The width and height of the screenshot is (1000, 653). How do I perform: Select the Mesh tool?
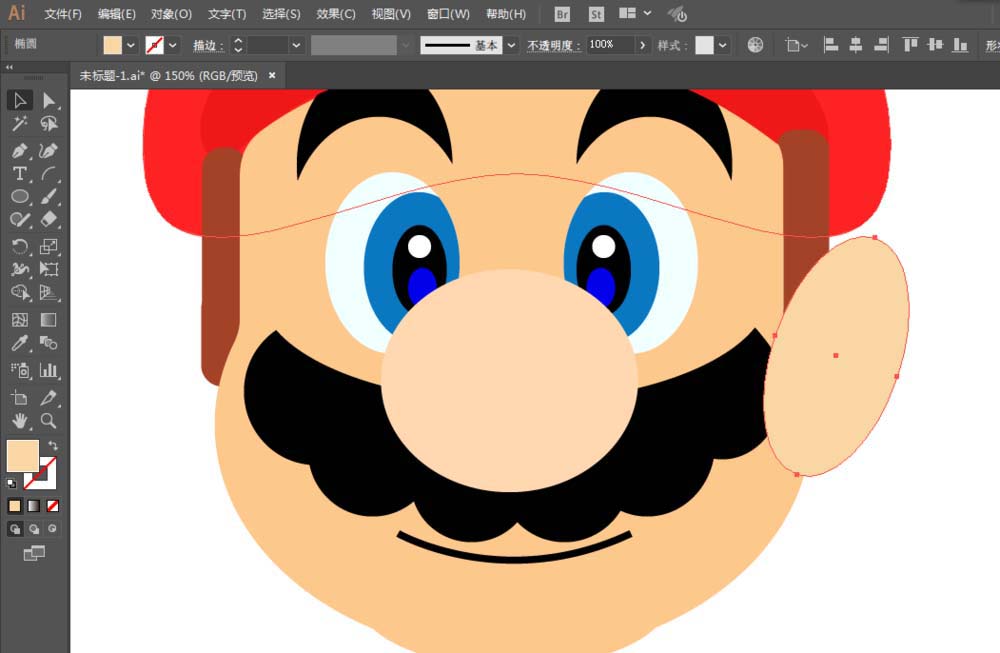click(20, 319)
